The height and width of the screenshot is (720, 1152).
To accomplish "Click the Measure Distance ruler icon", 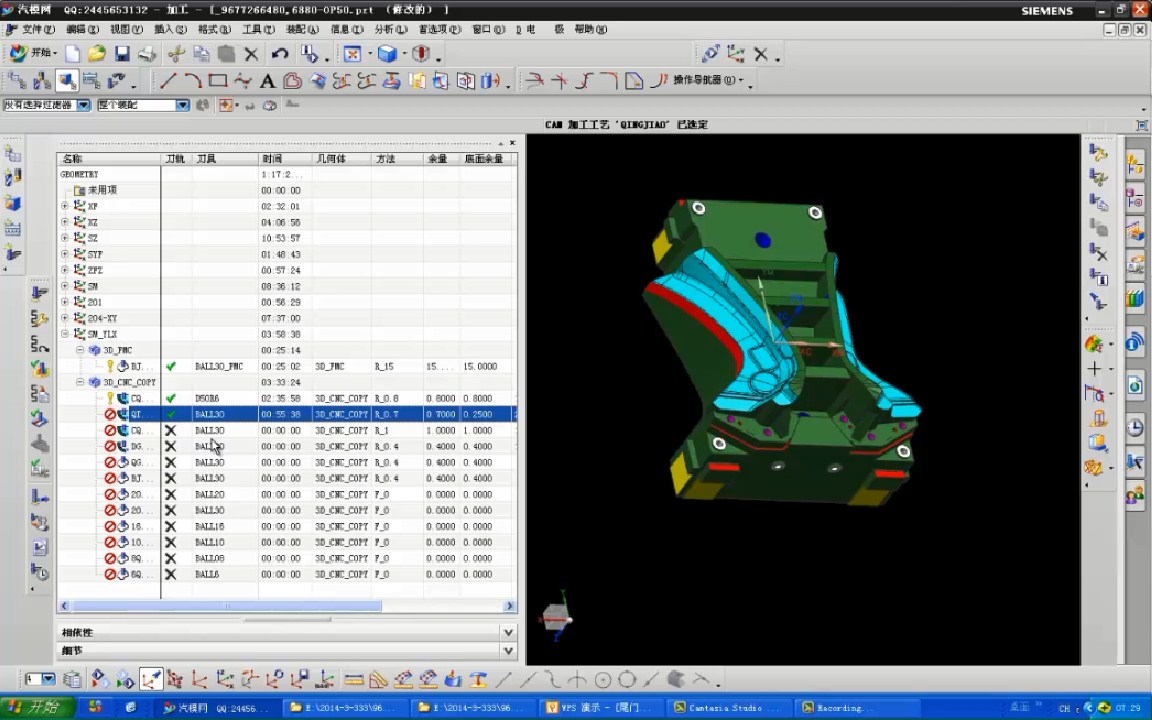I will [x=353, y=680].
